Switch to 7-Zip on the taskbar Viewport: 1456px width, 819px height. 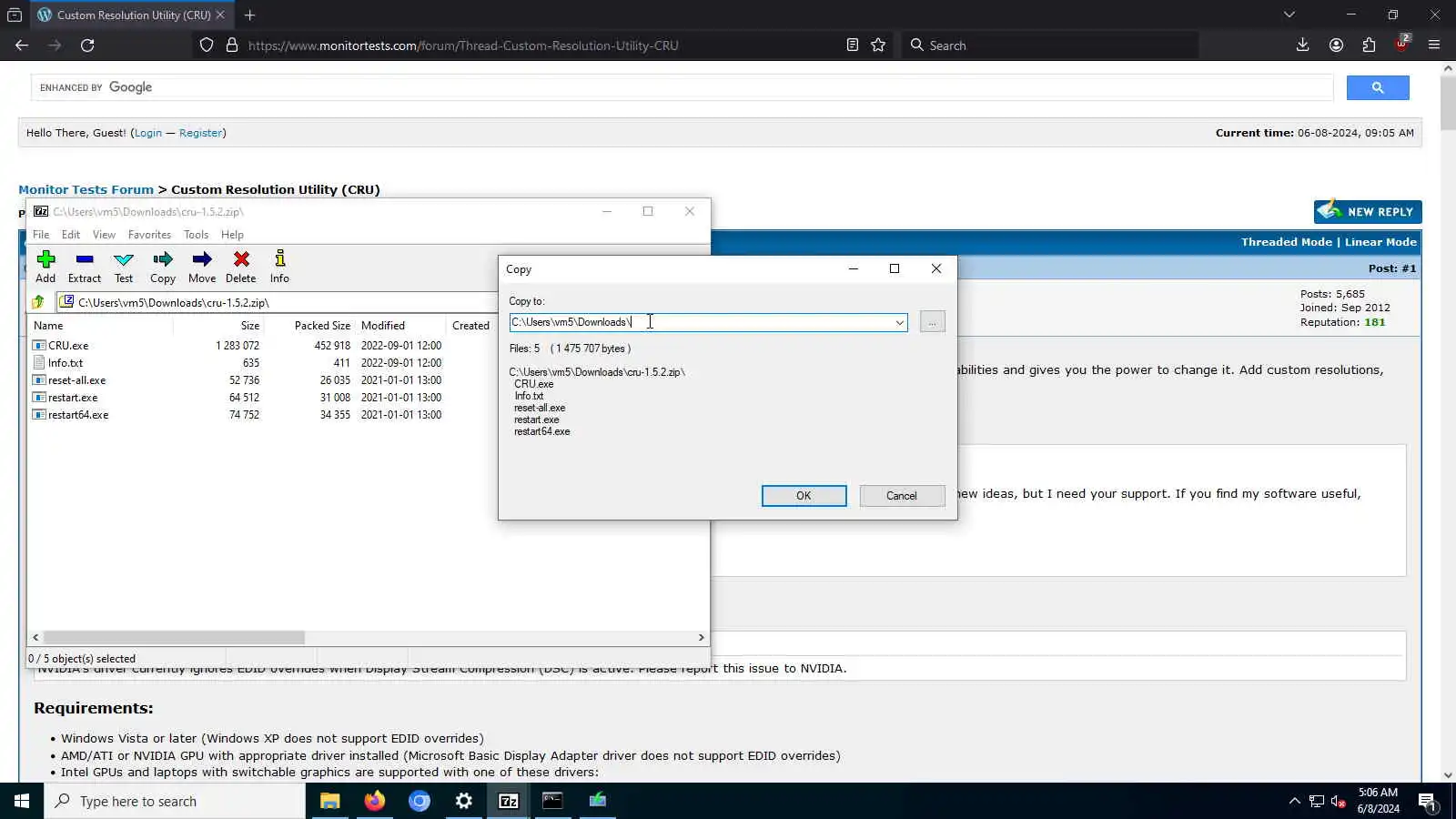click(x=508, y=801)
